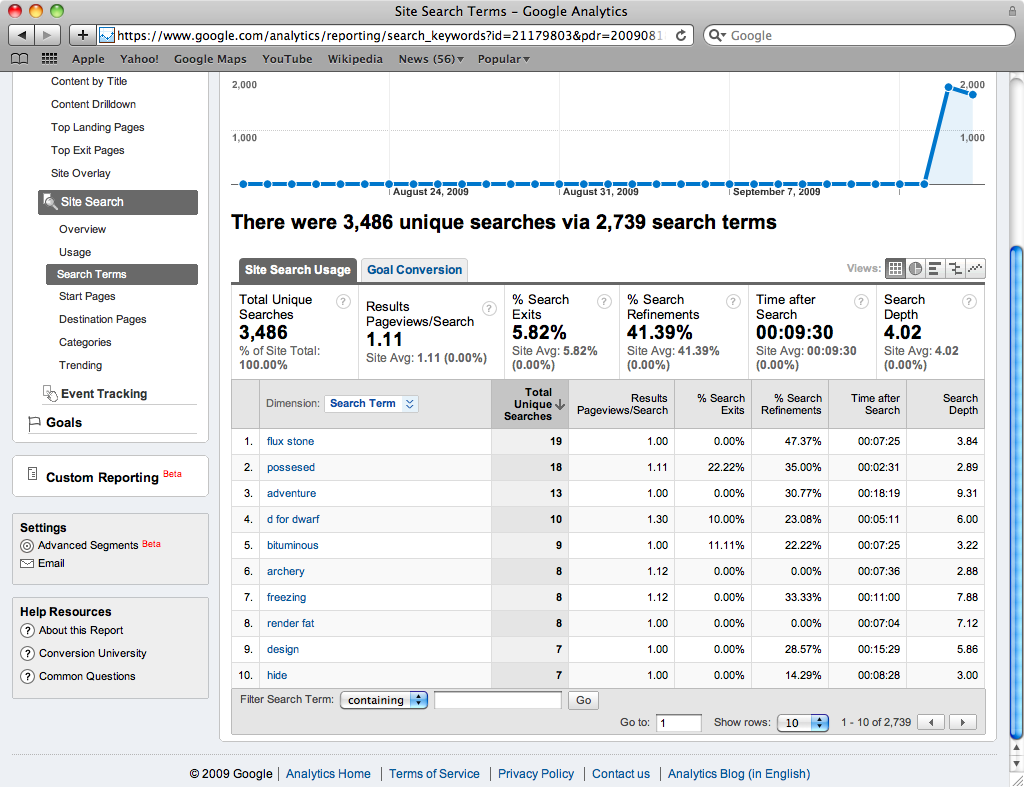
Task: Focus the browser address bar URL
Action: [392, 35]
